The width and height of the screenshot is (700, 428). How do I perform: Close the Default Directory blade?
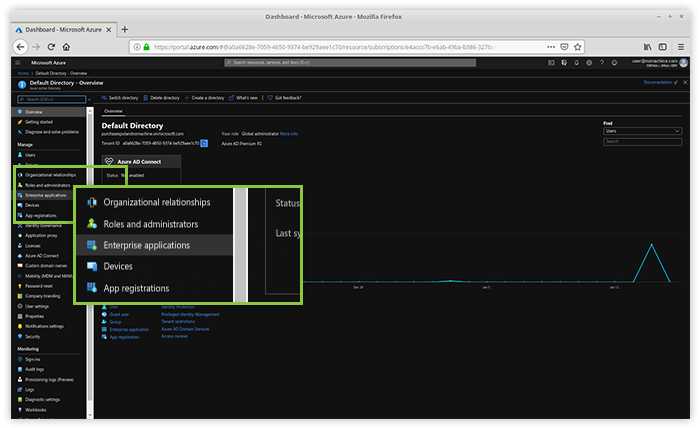click(x=685, y=83)
